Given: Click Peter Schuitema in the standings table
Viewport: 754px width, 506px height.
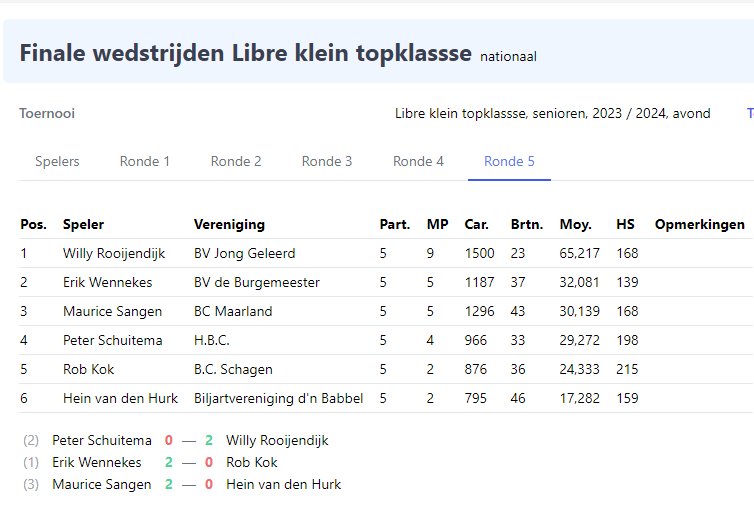Looking at the screenshot, I should (x=112, y=341).
